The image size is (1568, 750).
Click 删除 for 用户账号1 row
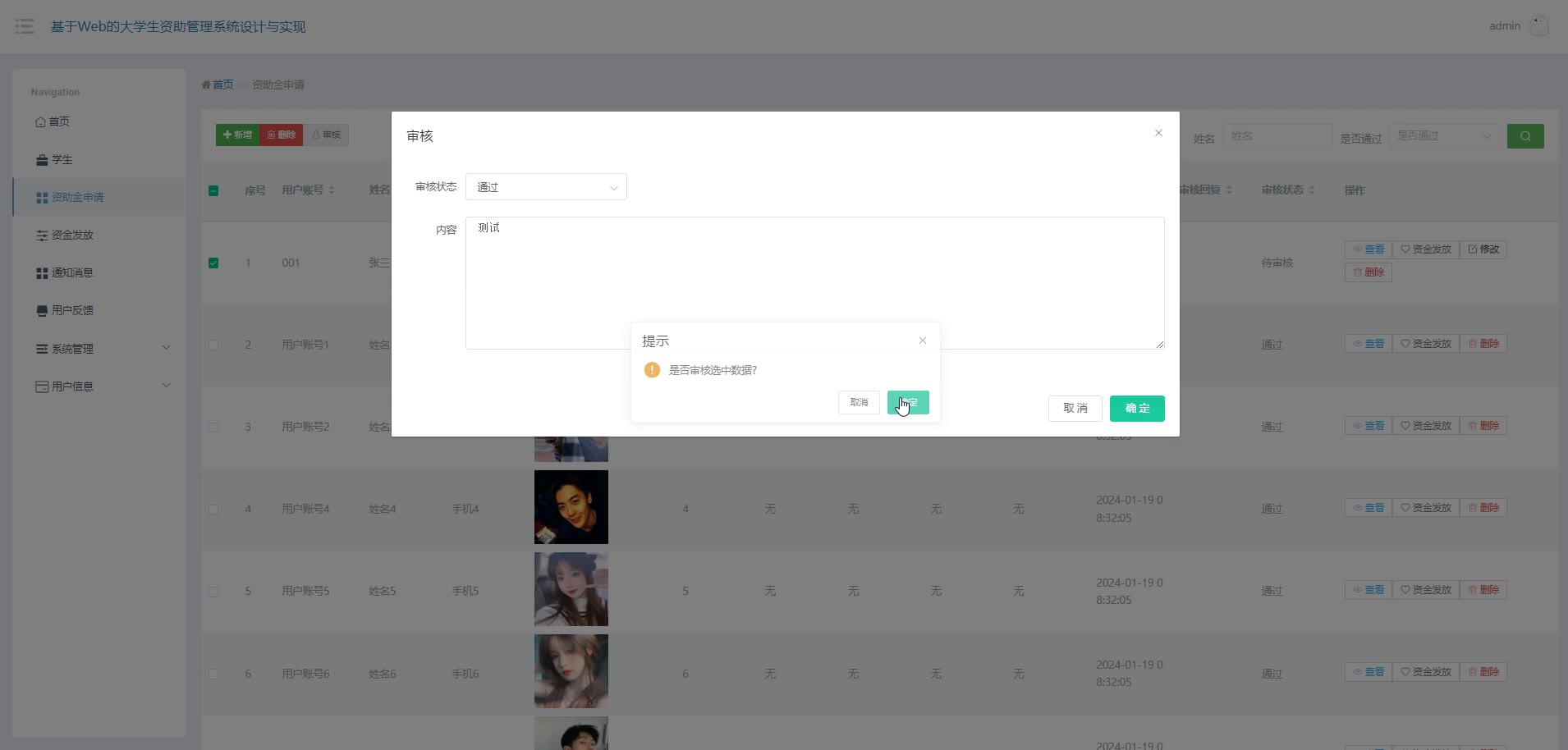(1483, 344)
